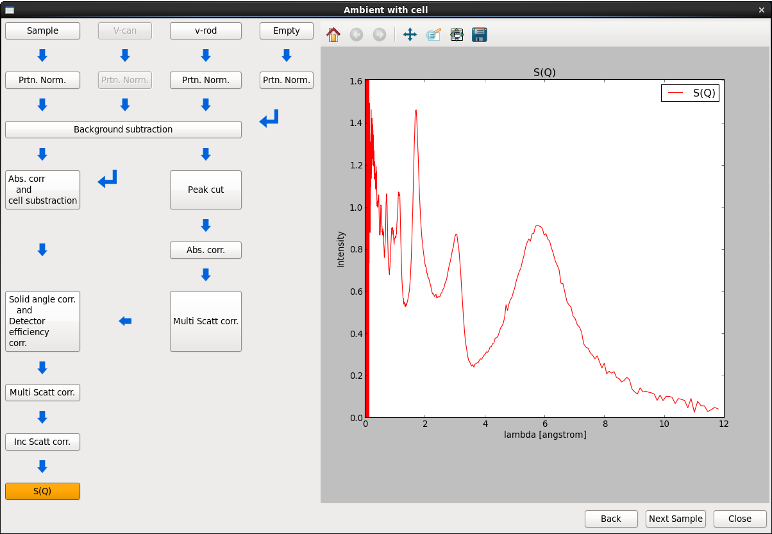Click the S(Q) legend in plot
The height and width of the screenshot is (534, 772).
[x=690, y=93]
